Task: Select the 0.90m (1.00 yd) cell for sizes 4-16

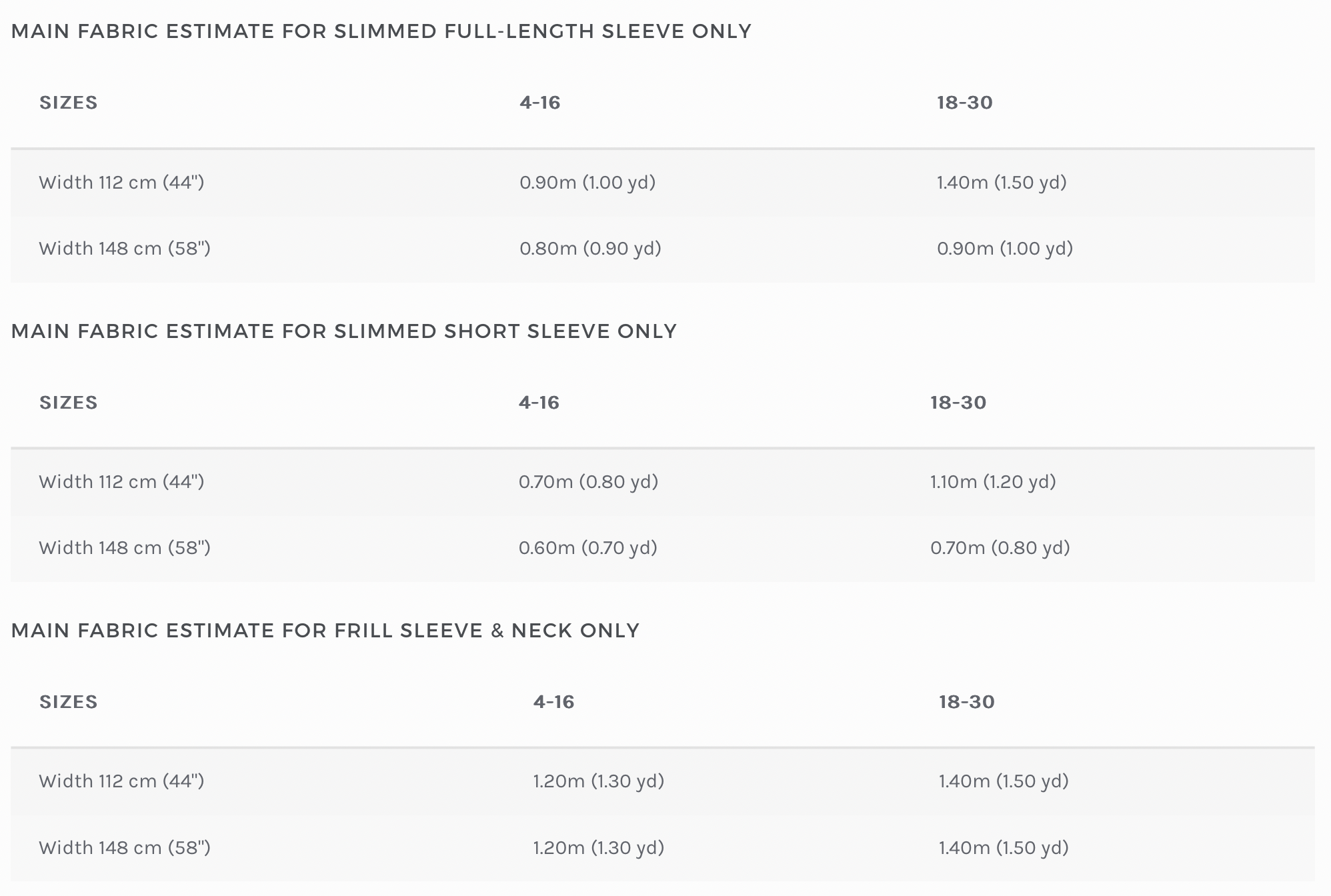Action: 587,182
